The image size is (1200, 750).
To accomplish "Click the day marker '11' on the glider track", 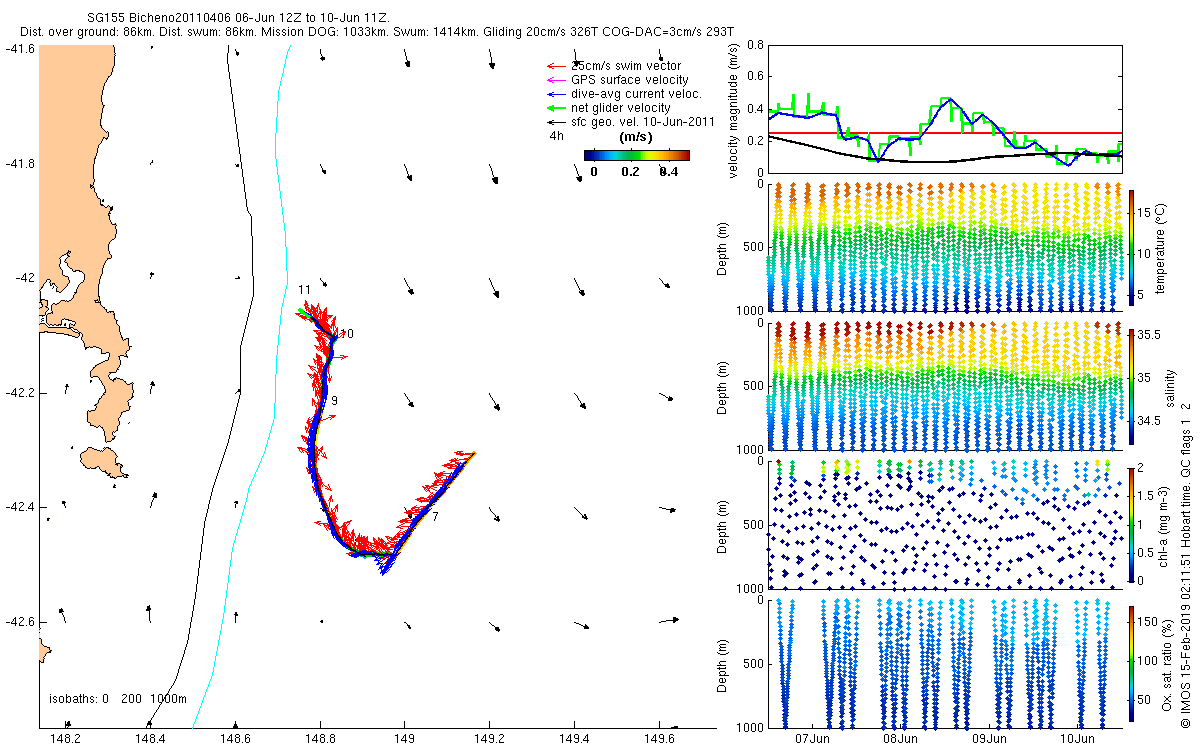I will pyautogui.click(x=305, y=290).
